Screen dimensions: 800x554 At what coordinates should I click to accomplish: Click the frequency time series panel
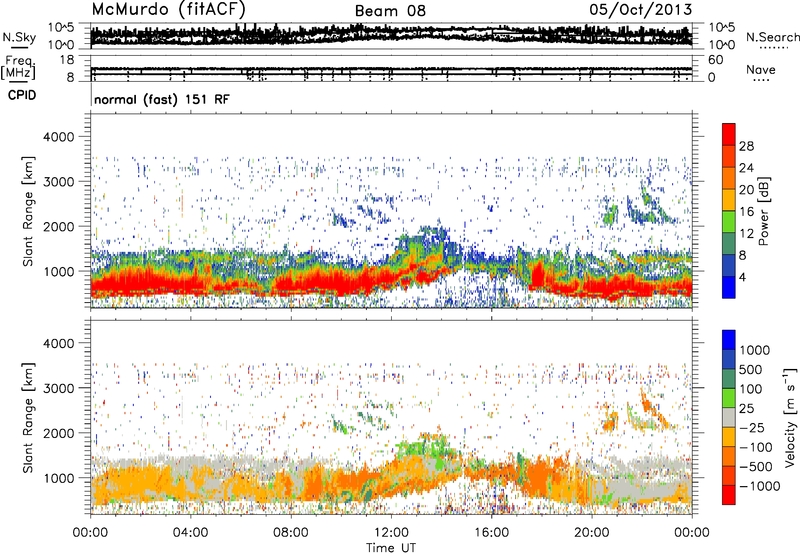coord(391,68)
